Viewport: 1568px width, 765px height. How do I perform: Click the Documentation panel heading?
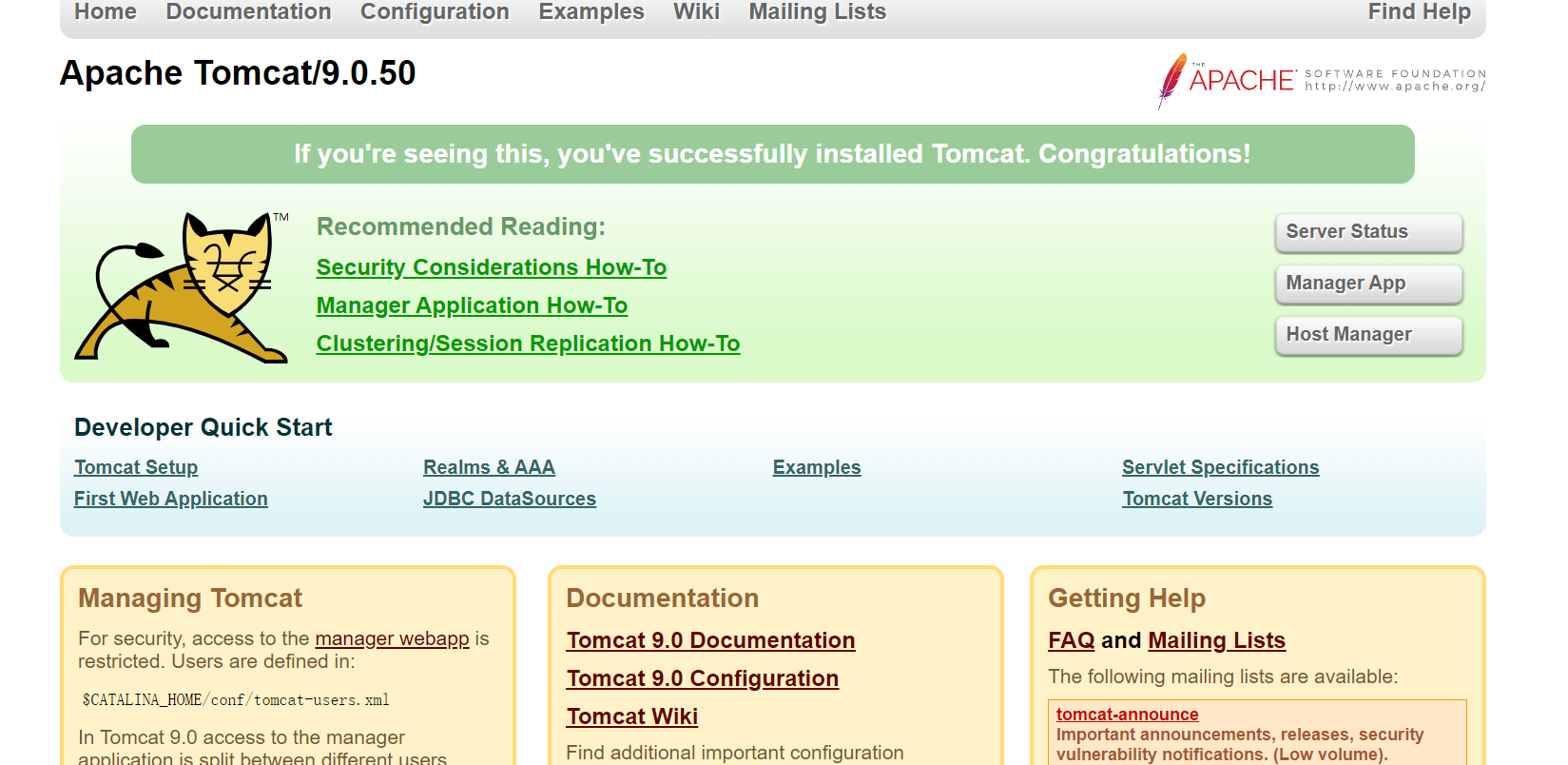point(663,598)
